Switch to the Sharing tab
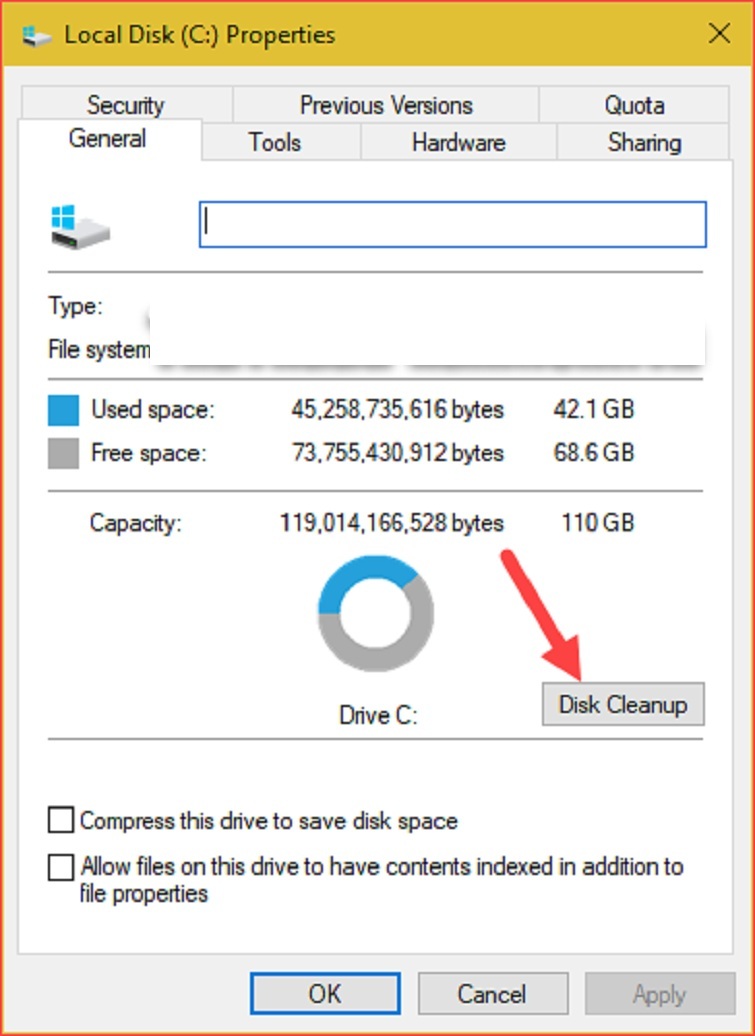The image size is (755, 1036). point(644,142)
